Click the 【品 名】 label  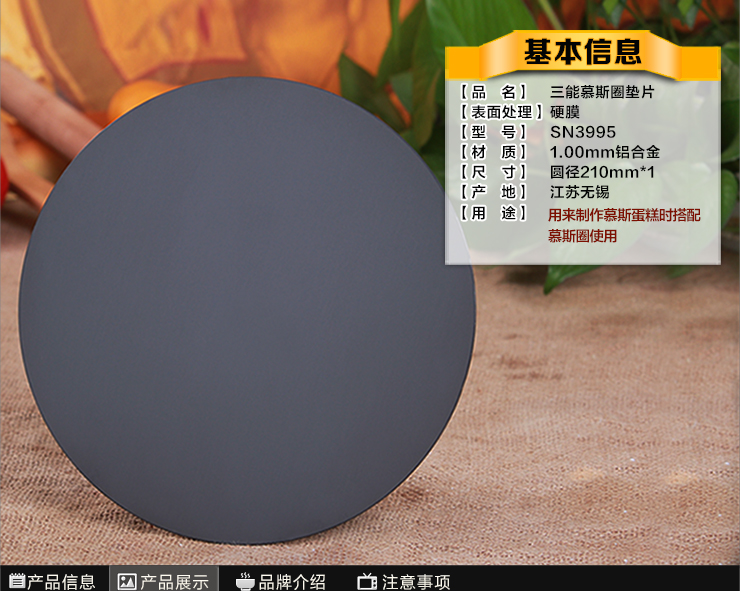click(x=494, y=92)
